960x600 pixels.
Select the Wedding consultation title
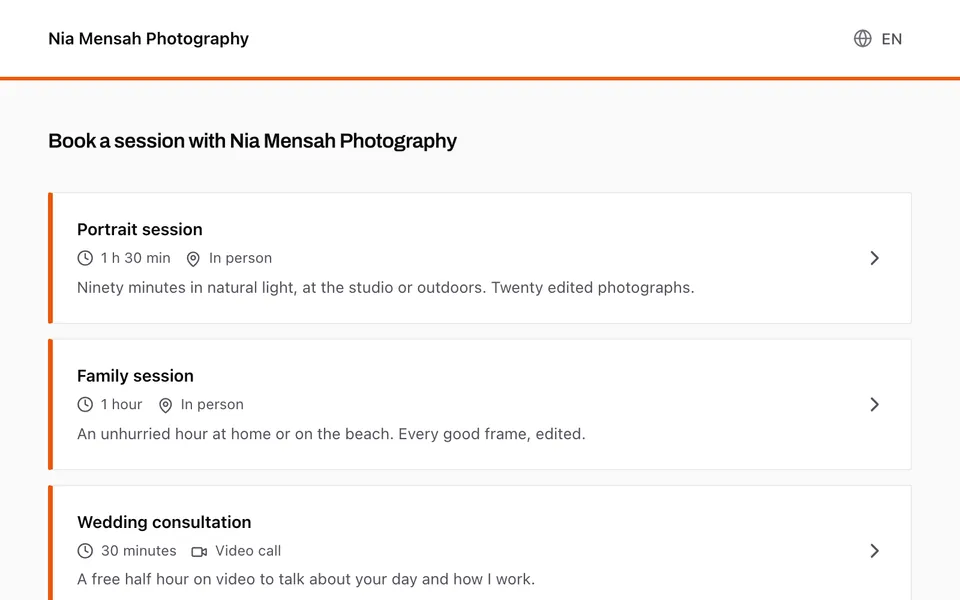[164, 522]
